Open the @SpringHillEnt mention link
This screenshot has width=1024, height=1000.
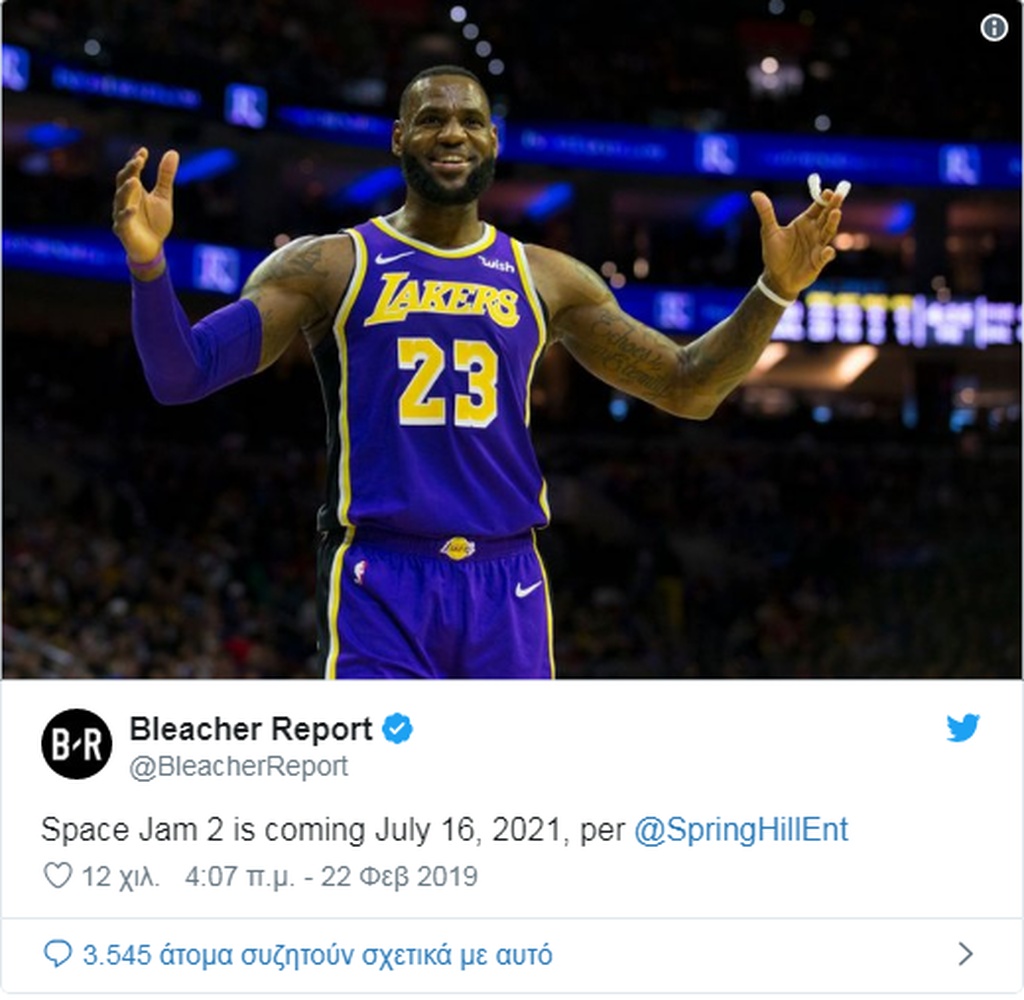pyautogui.click(x=741, y=830)
